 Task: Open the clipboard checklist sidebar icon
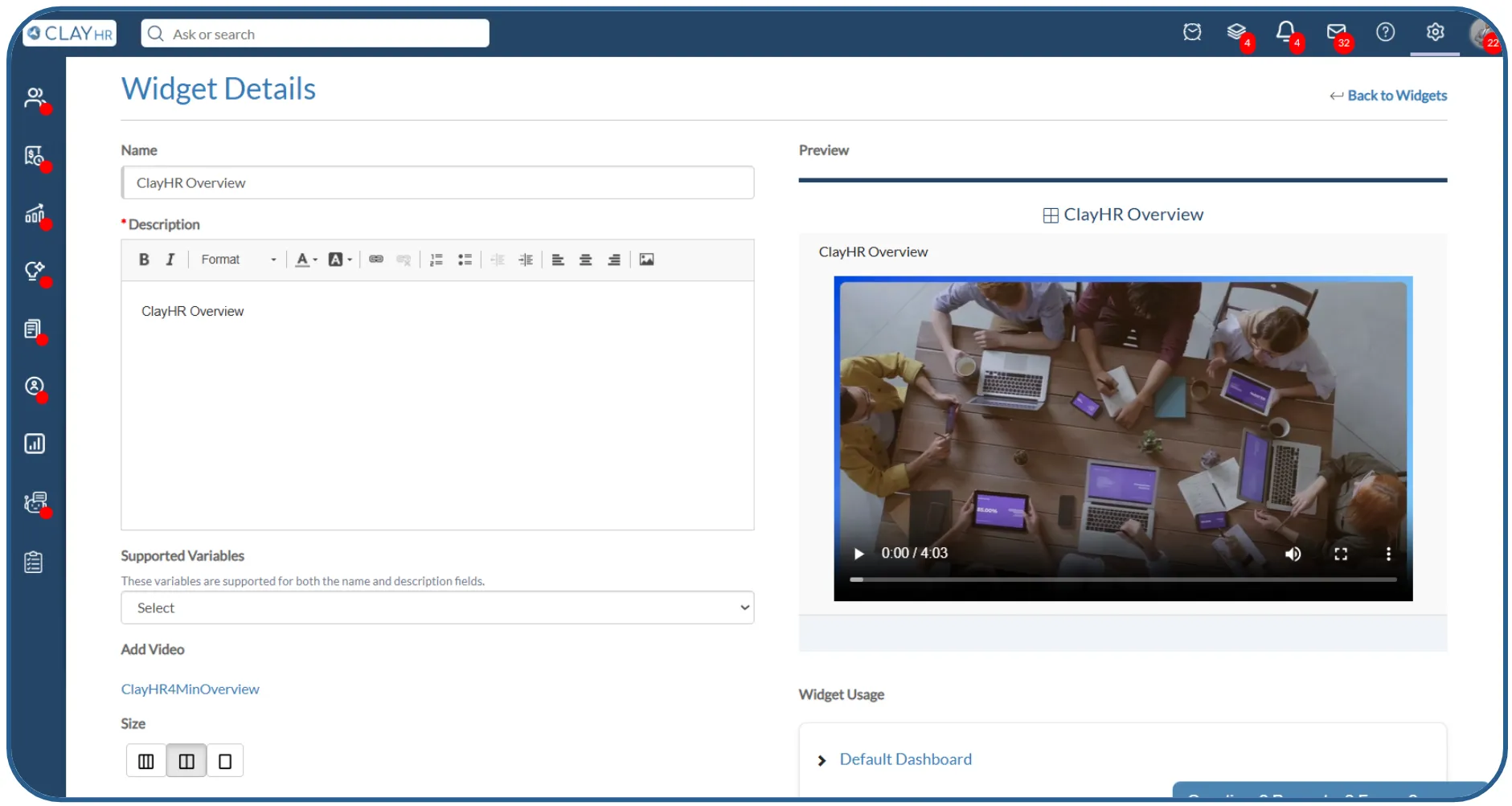point(34,562)
